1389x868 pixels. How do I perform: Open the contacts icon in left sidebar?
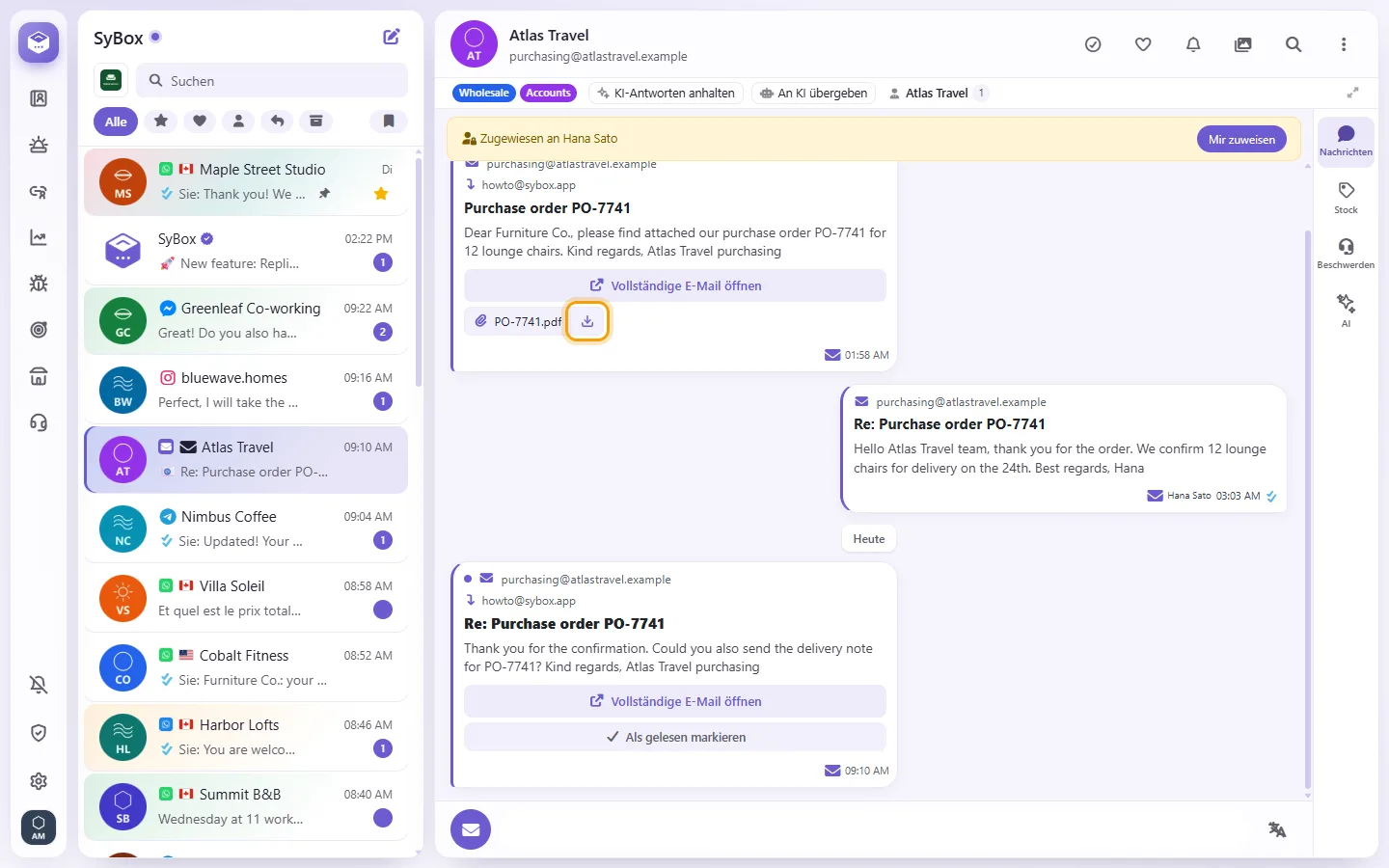[39, 98]
